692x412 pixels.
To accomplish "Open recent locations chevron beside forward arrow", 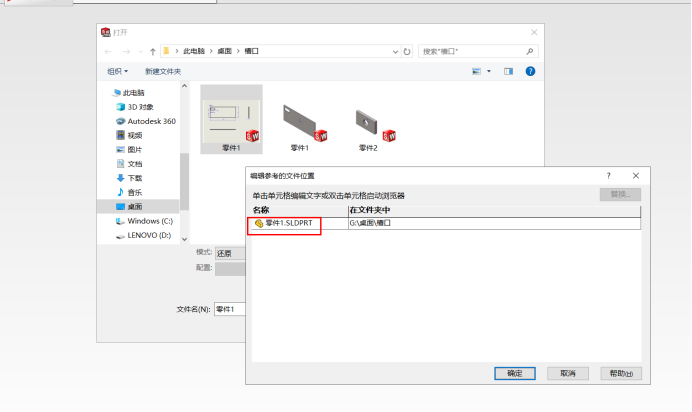I will click(x=140, y=52).
